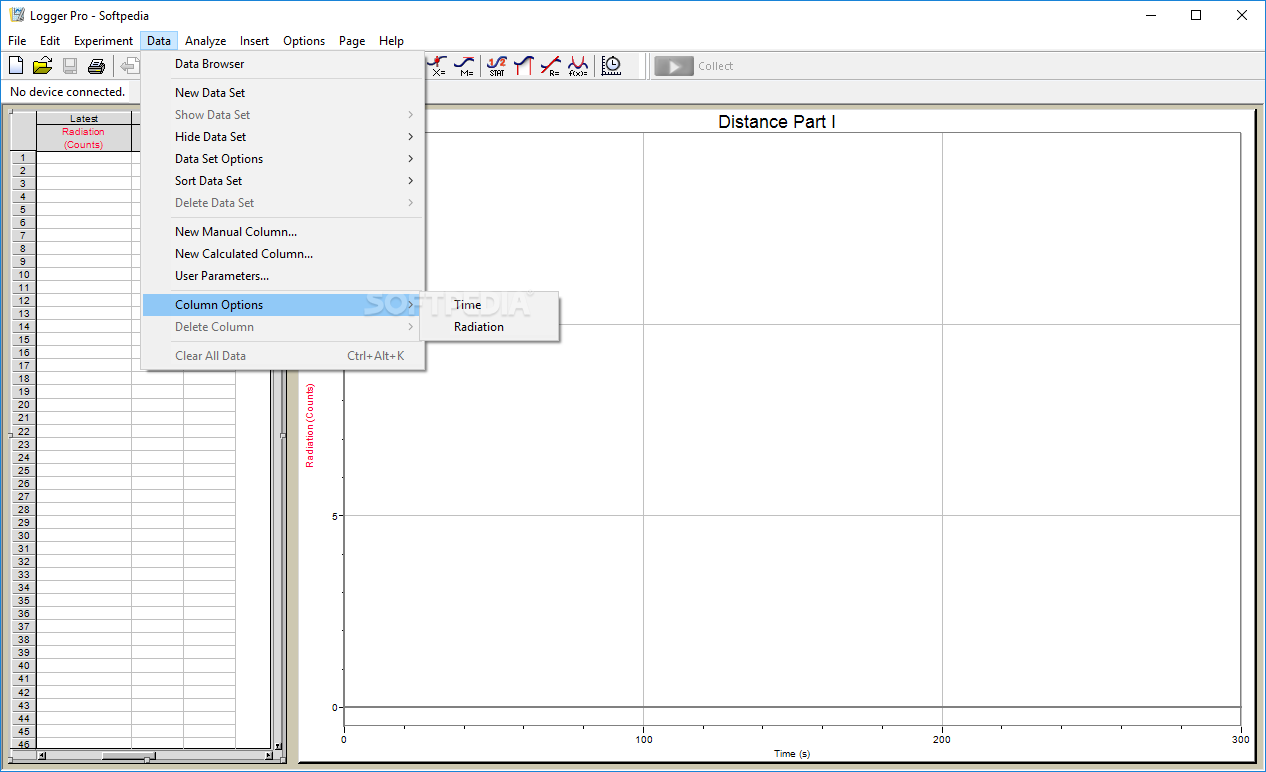Choose Data Browser from the menu
The image size is (1266, 772).
284,64
